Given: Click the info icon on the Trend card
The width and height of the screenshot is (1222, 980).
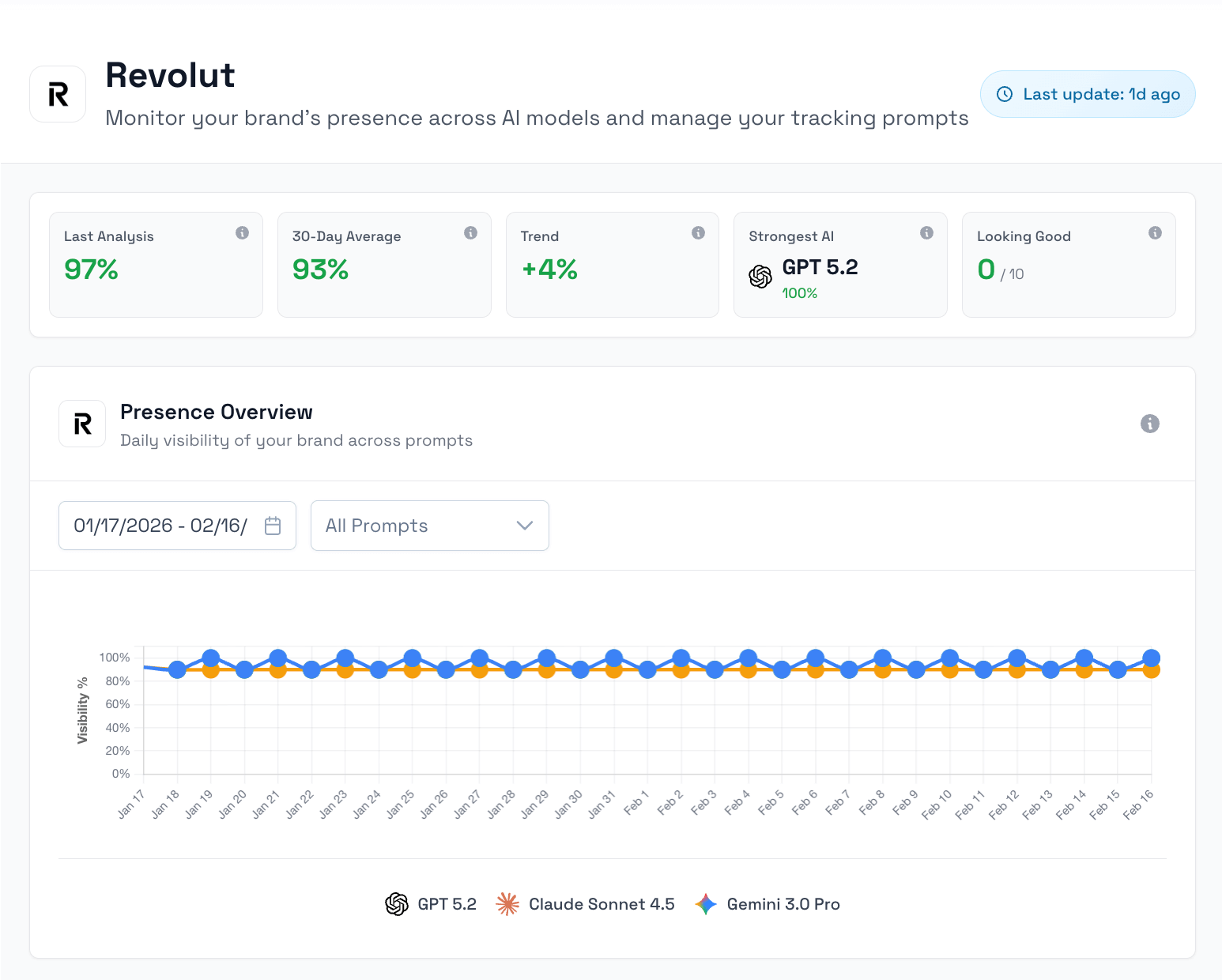Looking at the screenshot, I should (697, 232).
